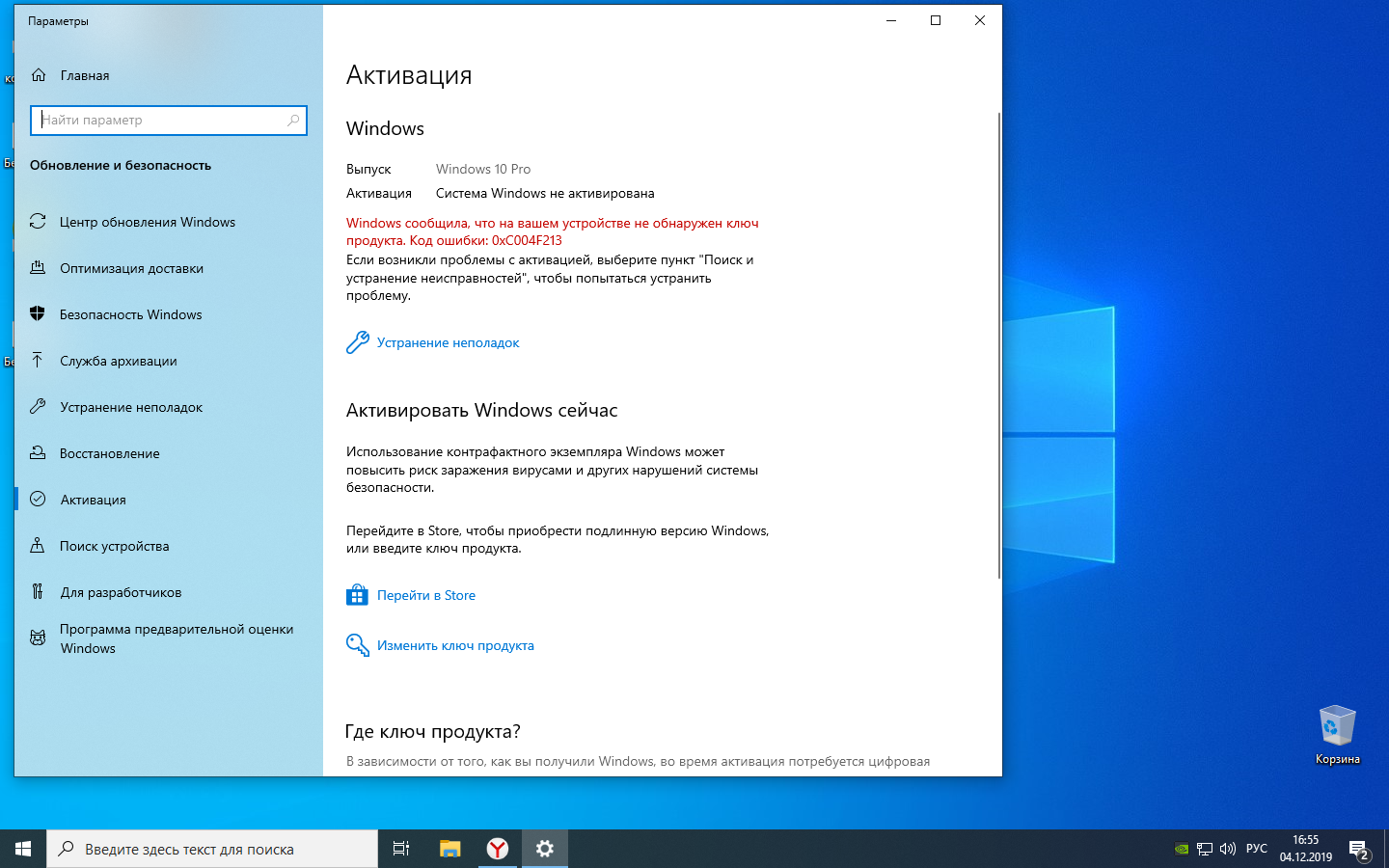Open Поиск устройства settings page
1389x868 pixels.
[x=115, y=546]
